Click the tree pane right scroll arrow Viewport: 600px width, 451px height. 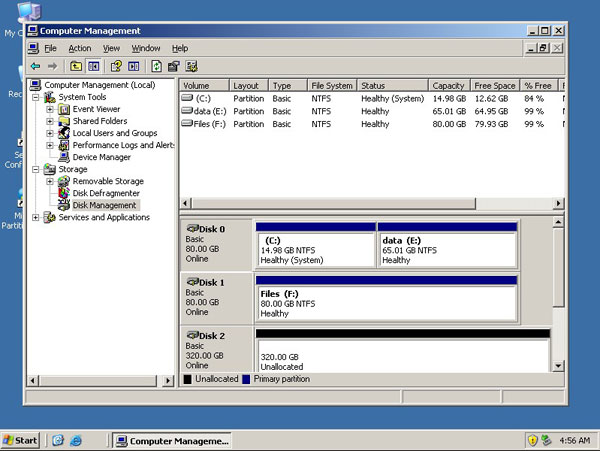pos(168,381)
